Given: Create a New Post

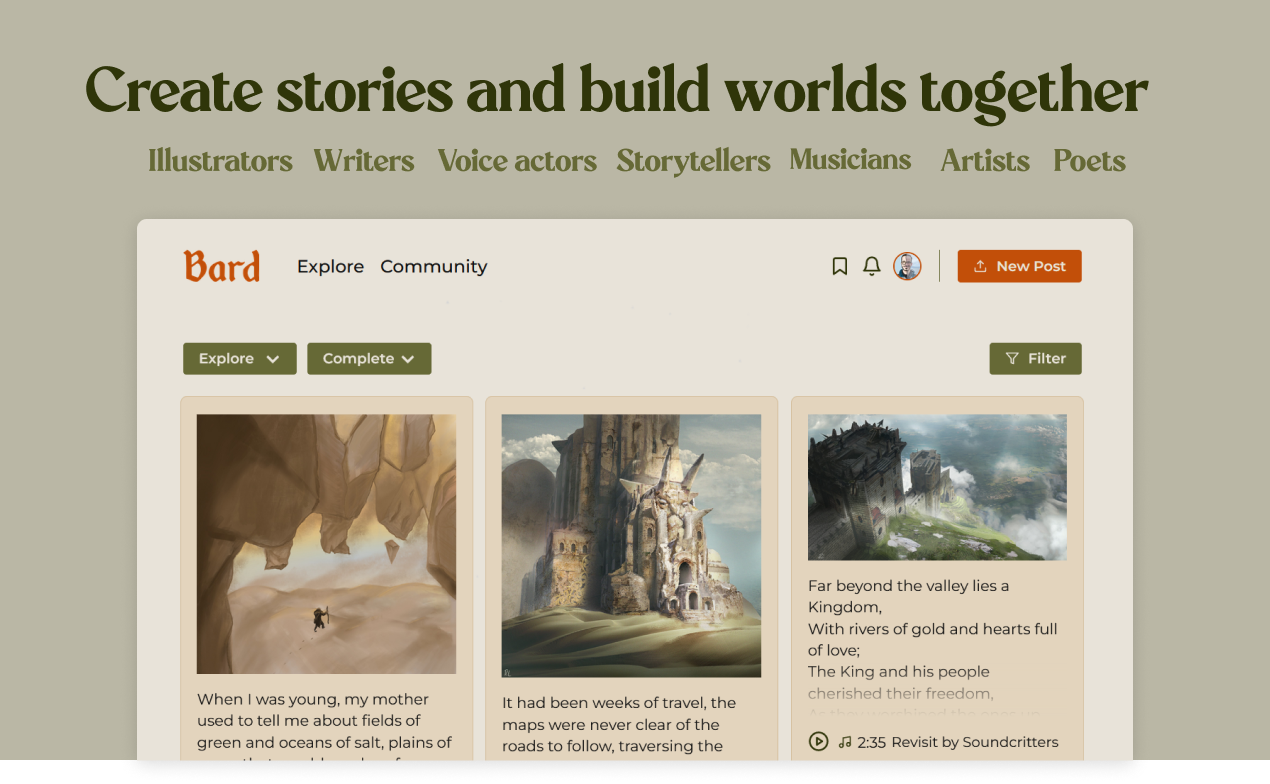Looking at the screenshot, I should coord(1019,266).
